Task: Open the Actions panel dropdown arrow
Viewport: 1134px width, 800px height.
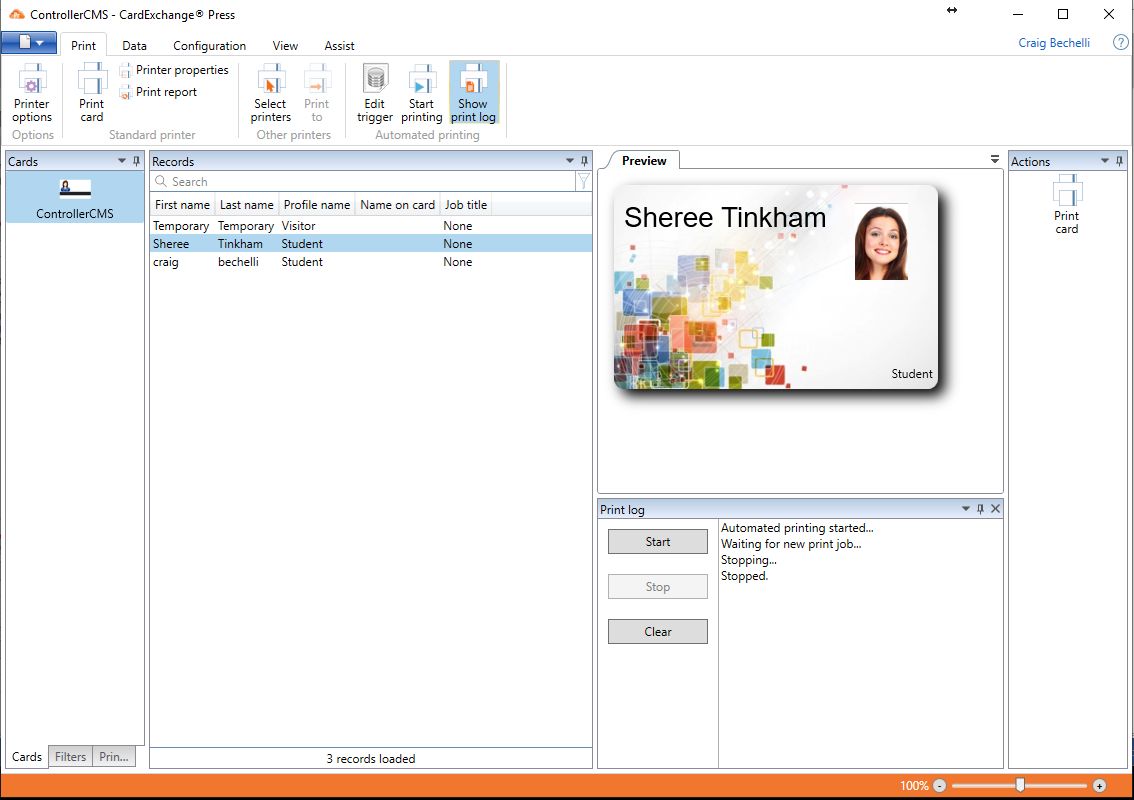Action: [1105, 161]
